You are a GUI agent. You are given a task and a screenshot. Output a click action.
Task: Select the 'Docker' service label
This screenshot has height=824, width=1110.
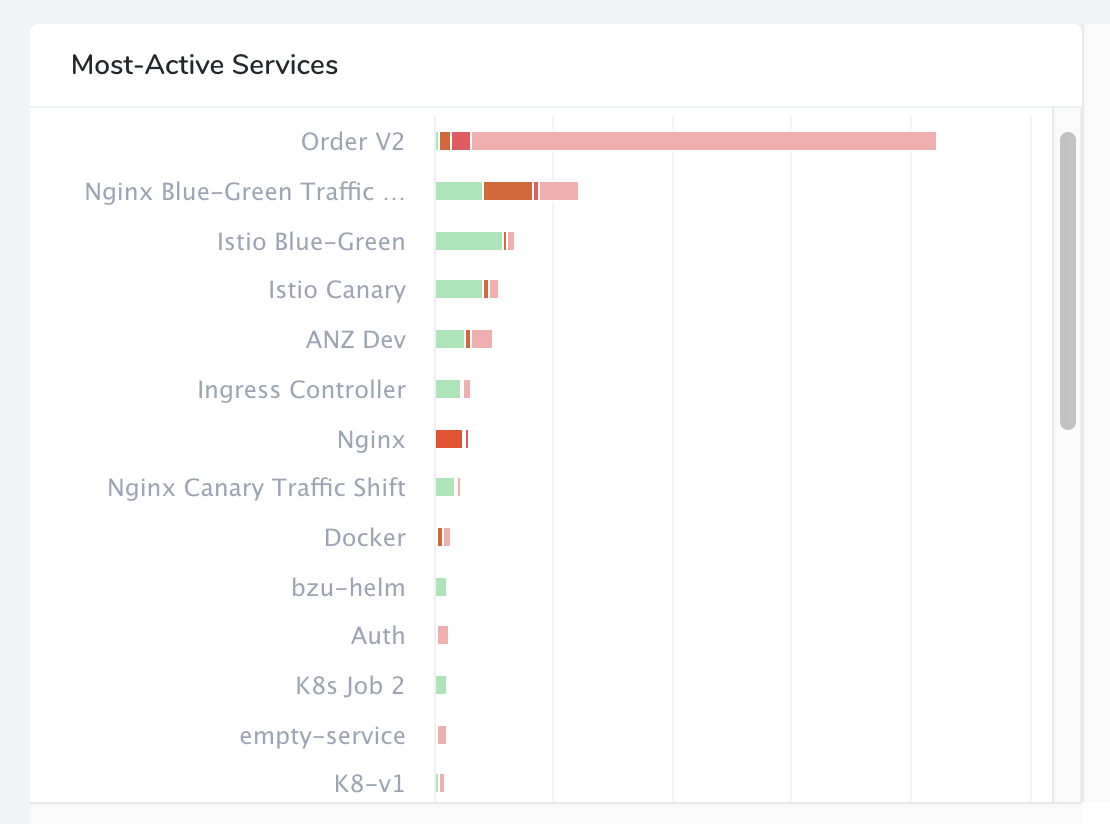(365, 537)
